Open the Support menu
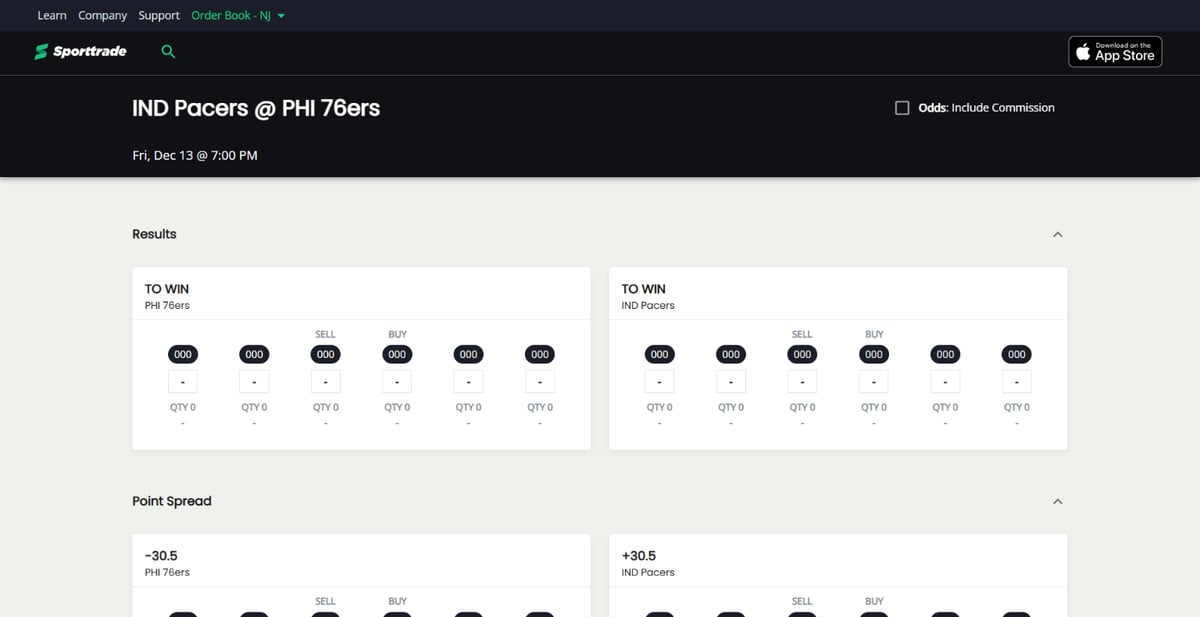The height and width of the screenshot is (617, 1200). pos(159,15)
